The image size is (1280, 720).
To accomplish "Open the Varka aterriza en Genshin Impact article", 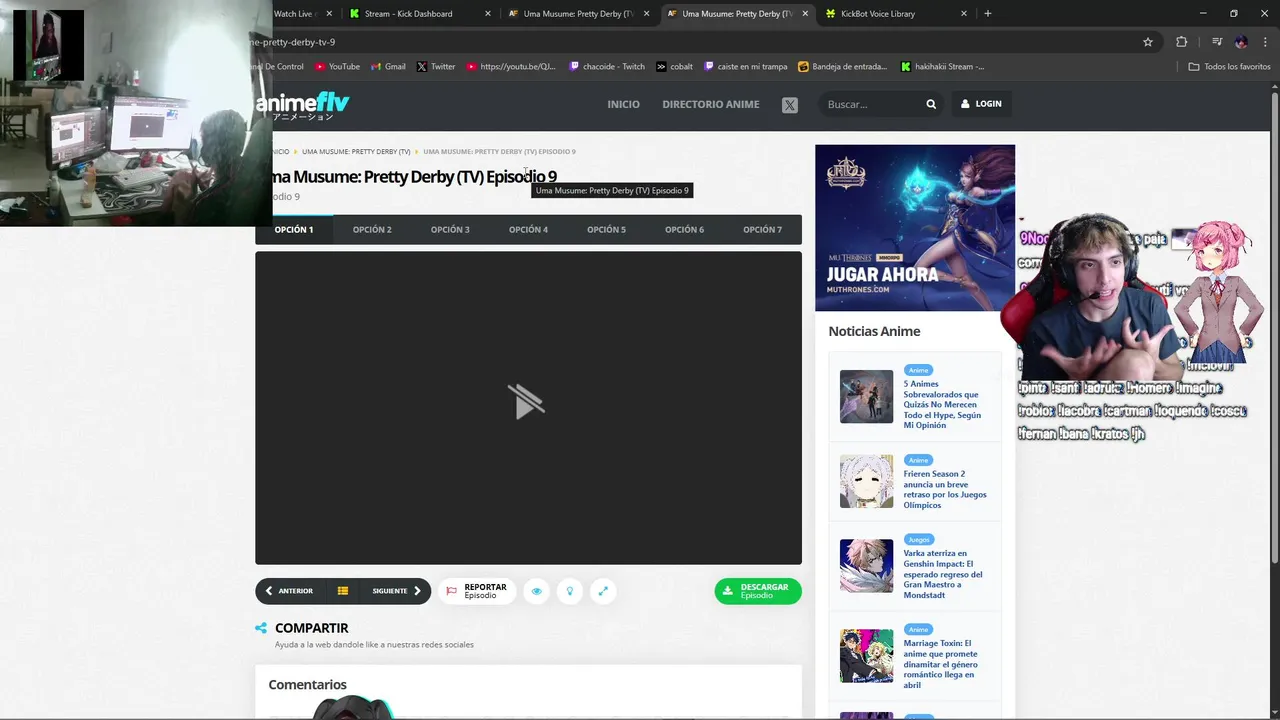I will pyautogui.click(x=943, y=574).
